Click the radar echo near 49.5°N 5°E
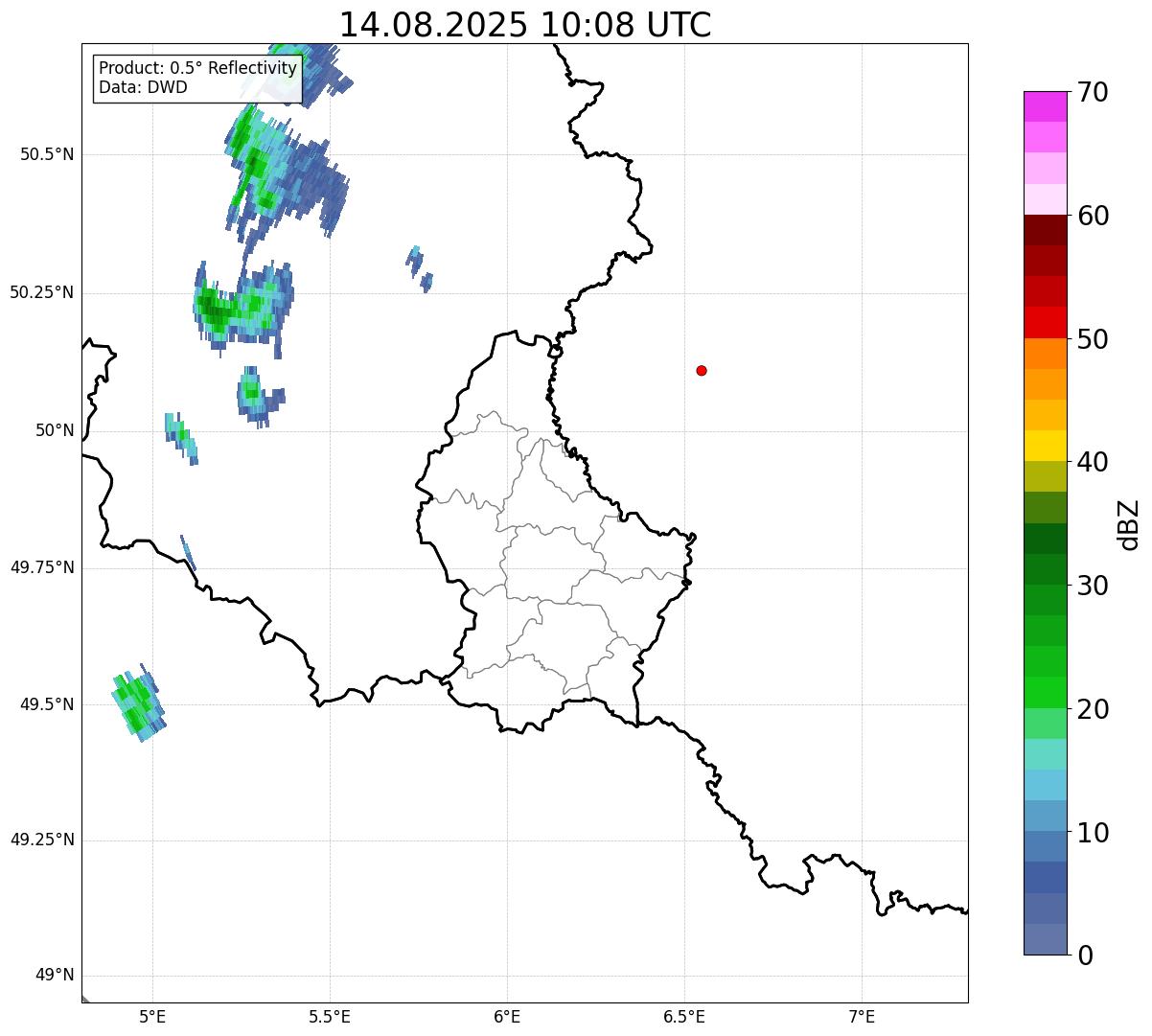Viewport: 1152px width, 1036px height. pyautogui.click(x=138, y=702)
